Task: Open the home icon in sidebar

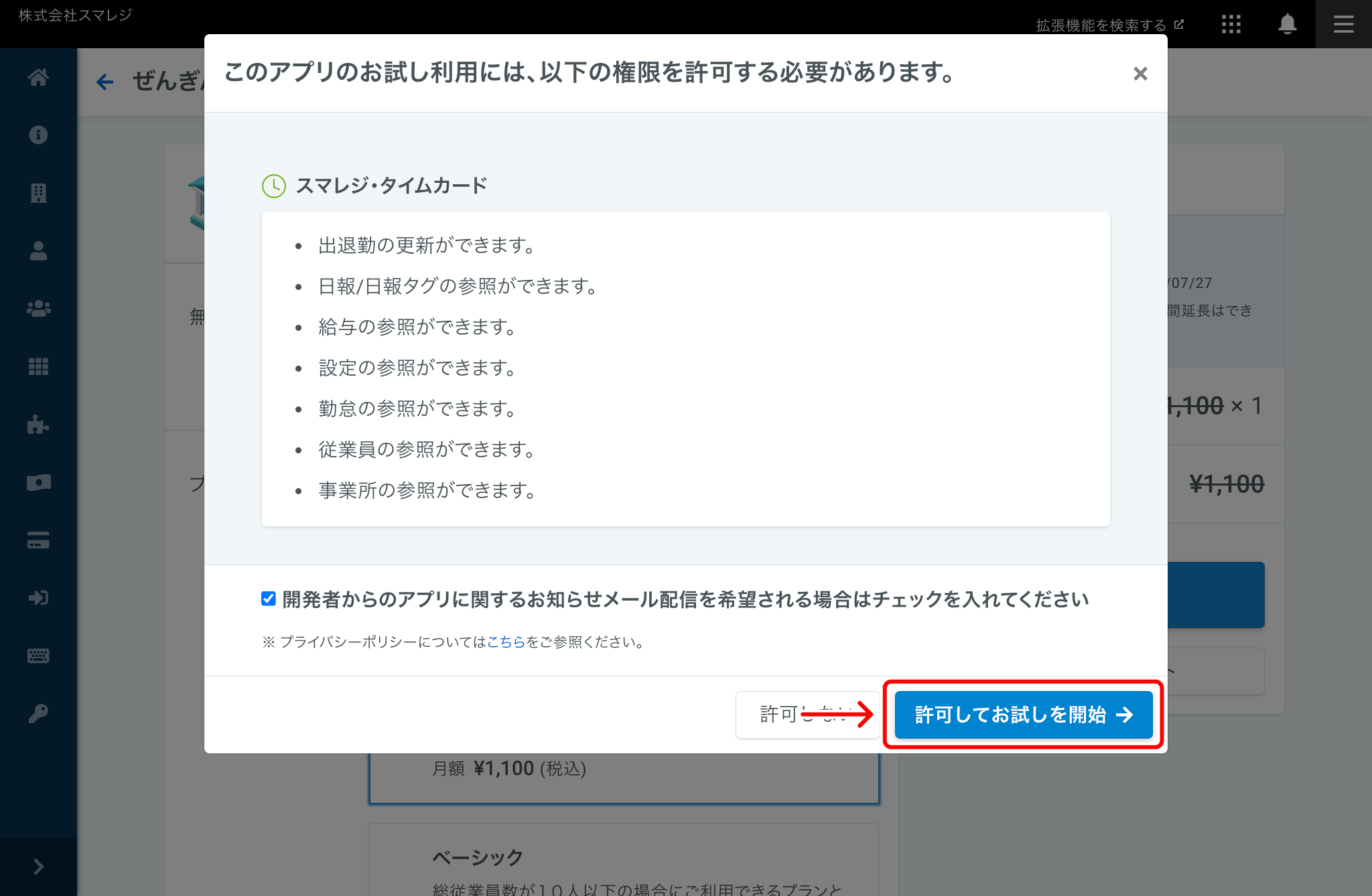Action: (x=38, y=78)
